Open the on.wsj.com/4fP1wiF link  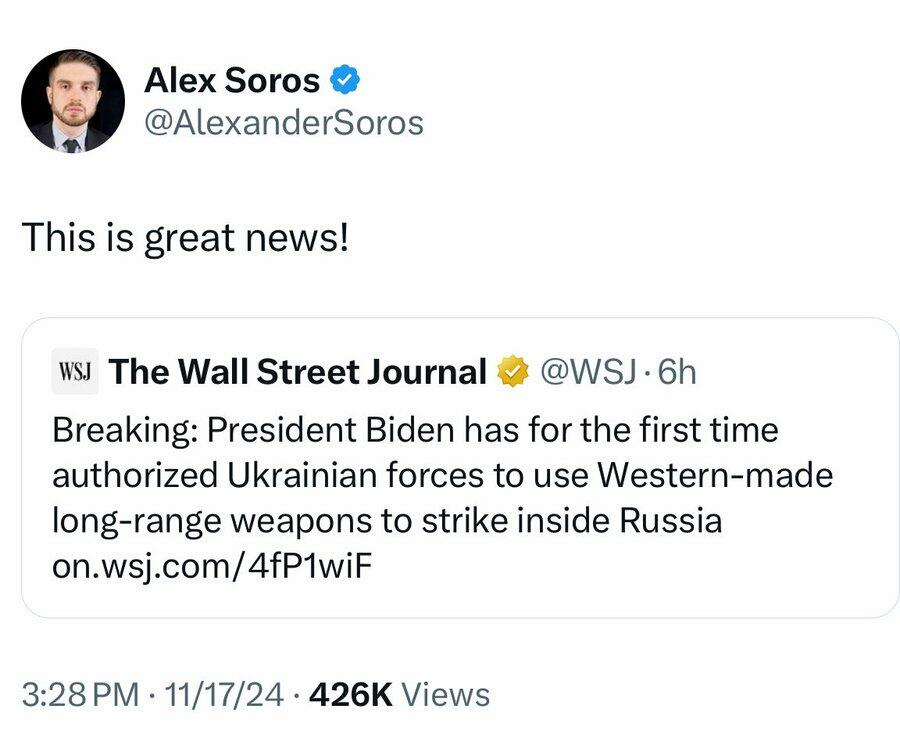216,568
